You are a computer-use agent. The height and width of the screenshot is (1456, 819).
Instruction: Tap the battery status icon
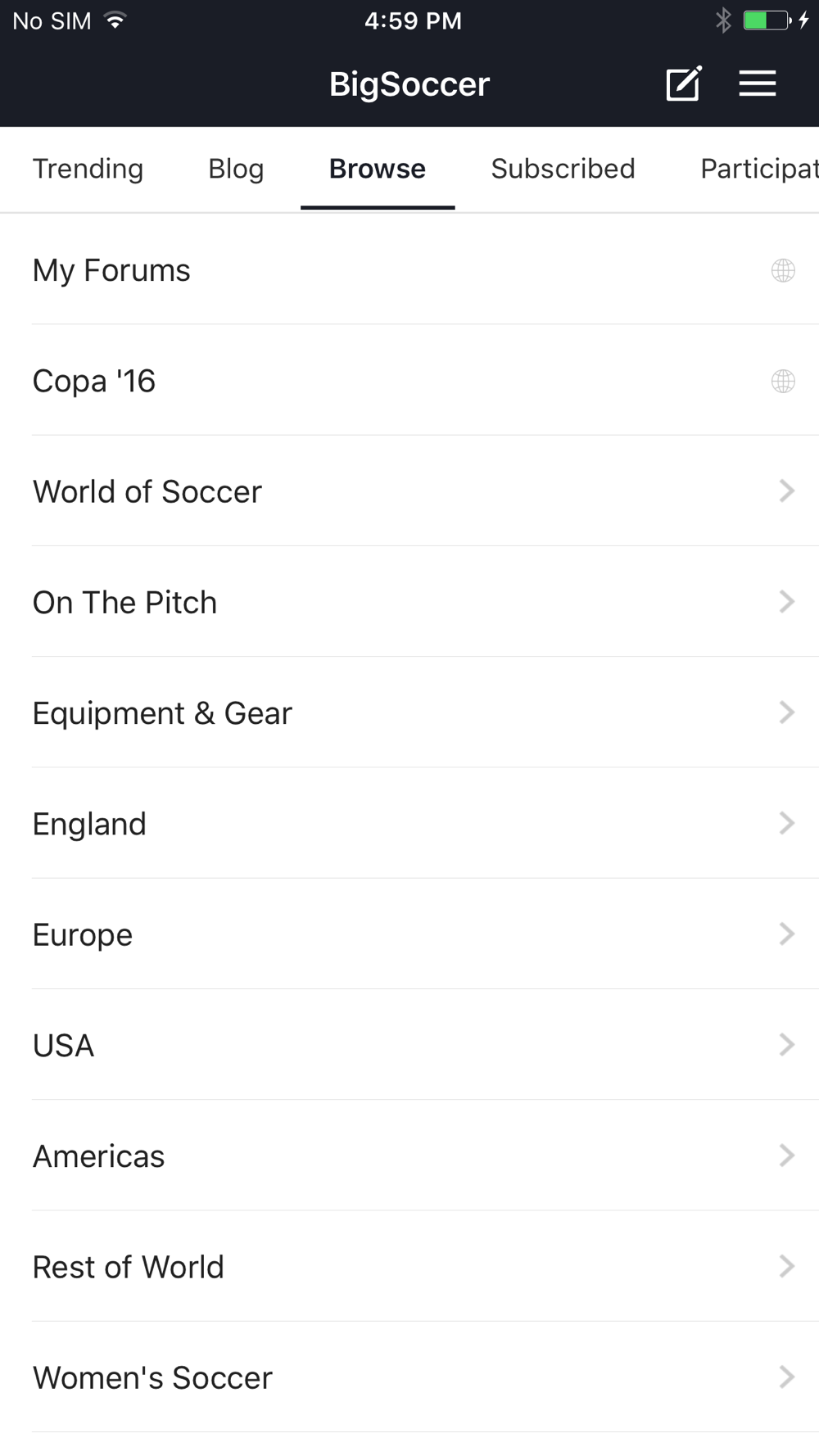coord(767,20)
